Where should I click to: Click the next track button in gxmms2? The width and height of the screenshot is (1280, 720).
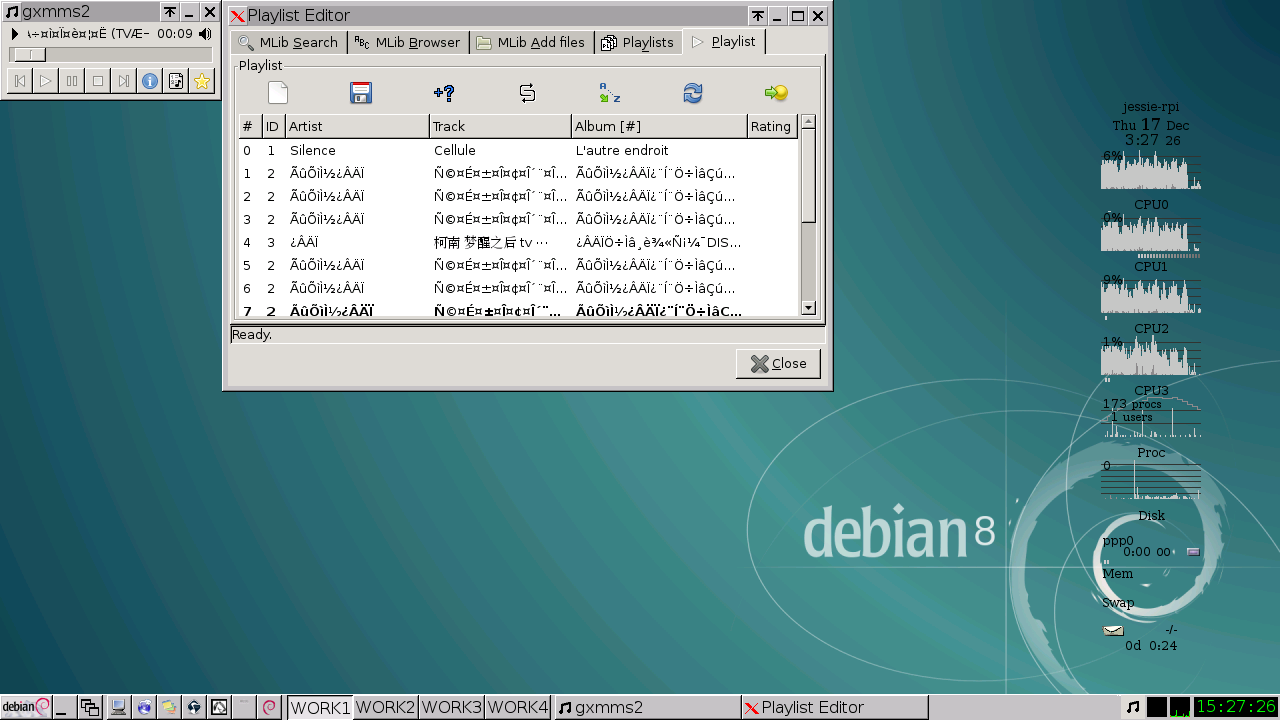[124, 81]
